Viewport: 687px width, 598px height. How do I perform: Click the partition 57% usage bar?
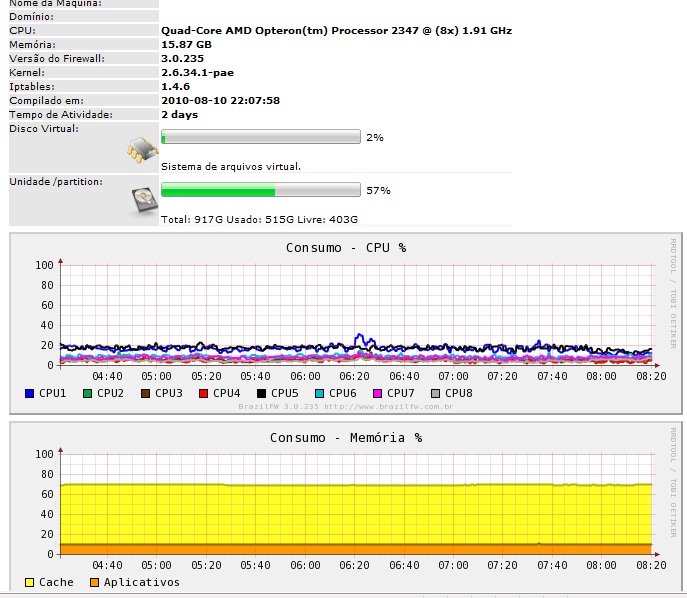point(261,190)
